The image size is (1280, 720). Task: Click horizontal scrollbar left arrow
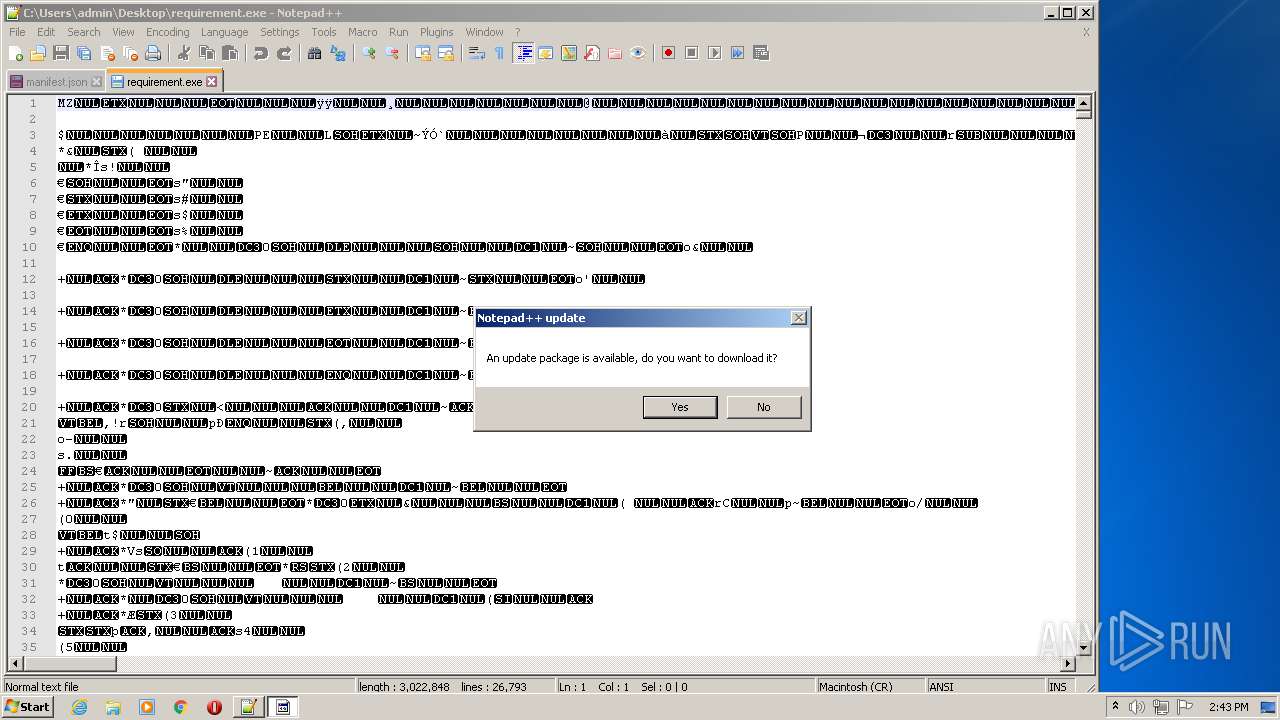(15, 663)
